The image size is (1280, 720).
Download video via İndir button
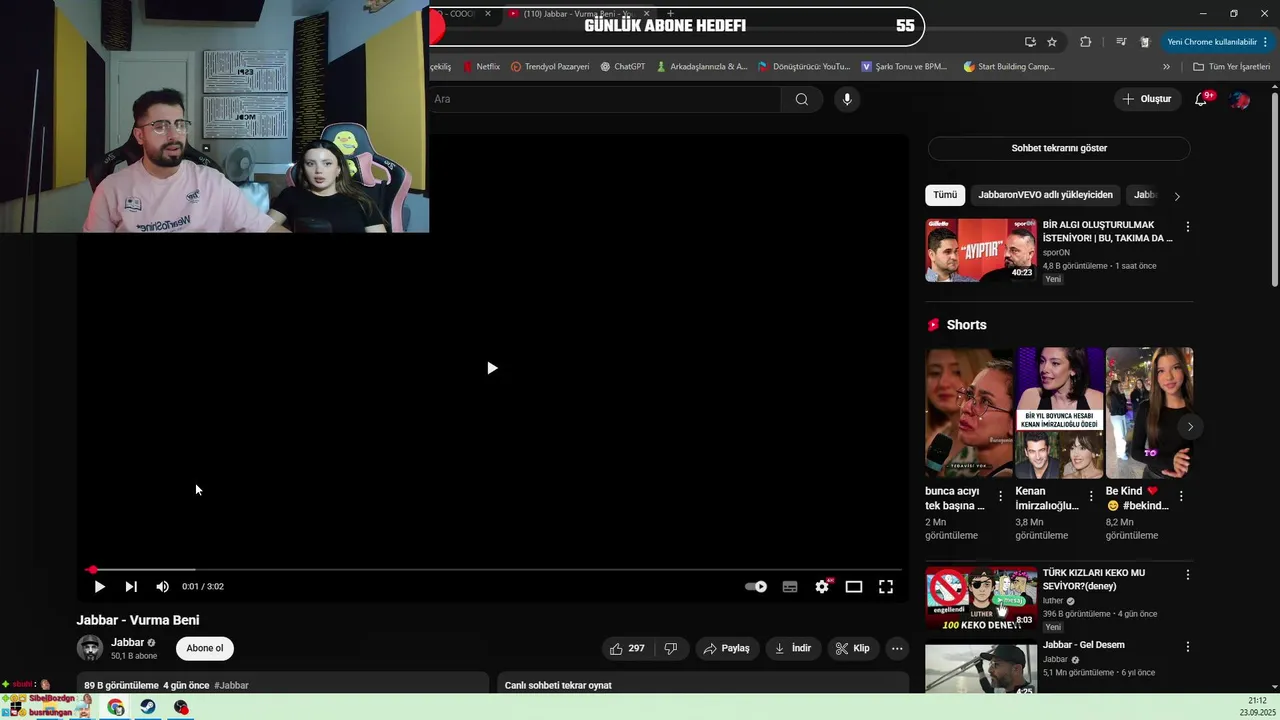click(x=793, y=648)
